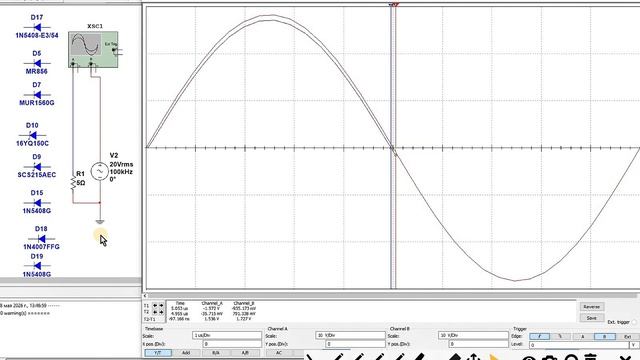
Task: Click the T2-T1 row label
Action: click(x=149, y=319)
